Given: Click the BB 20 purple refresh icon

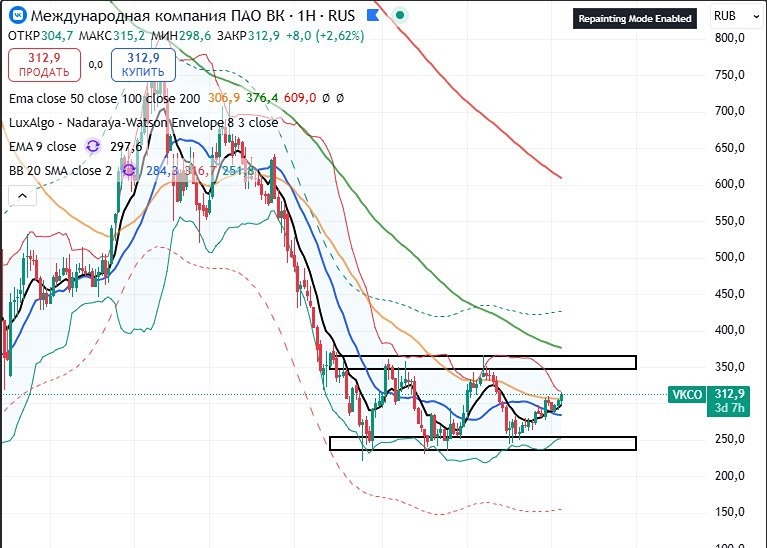Looking at the screenshot, I should pos(129,170).
